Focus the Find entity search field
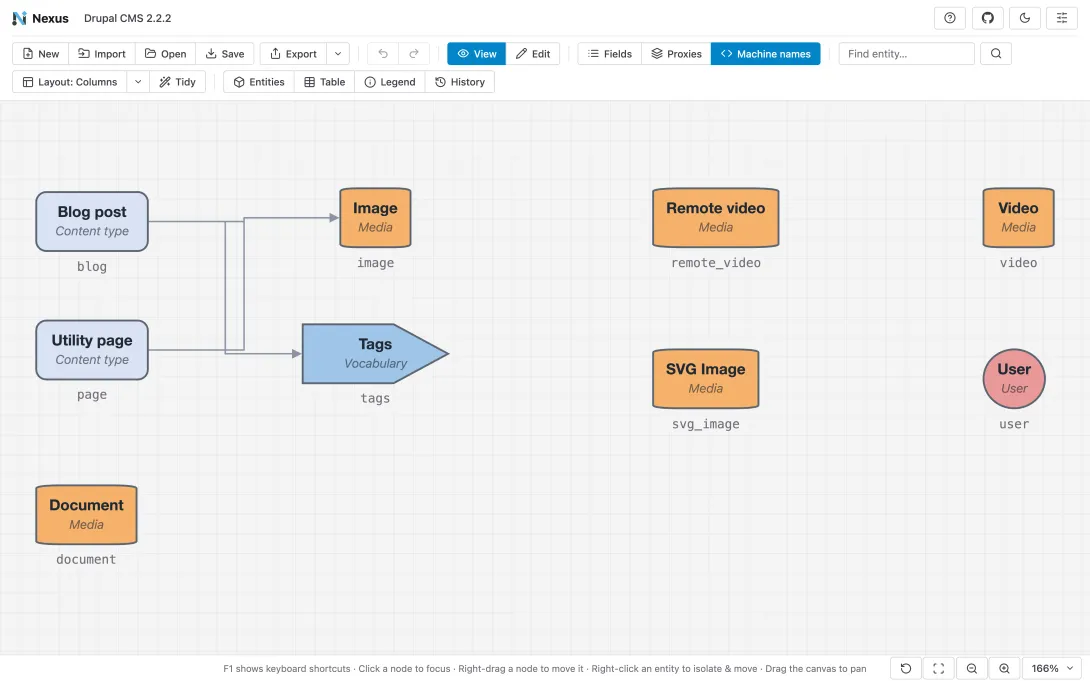 pos(906,54)
